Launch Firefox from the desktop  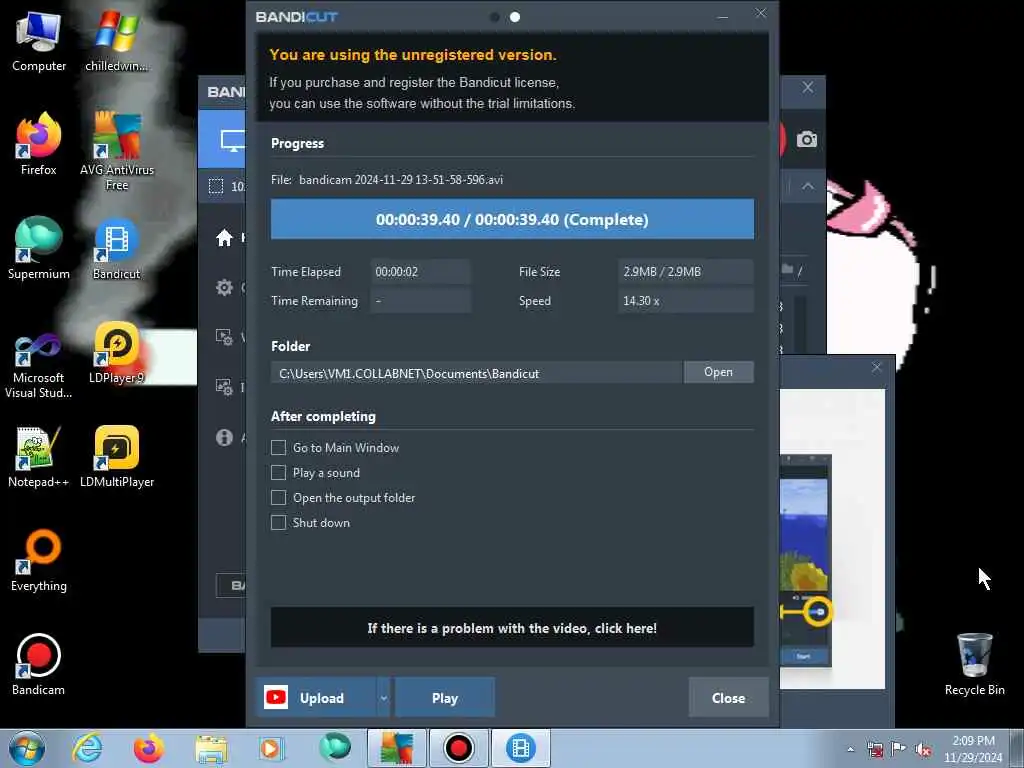pyautogui.click(x=39, y=144)
